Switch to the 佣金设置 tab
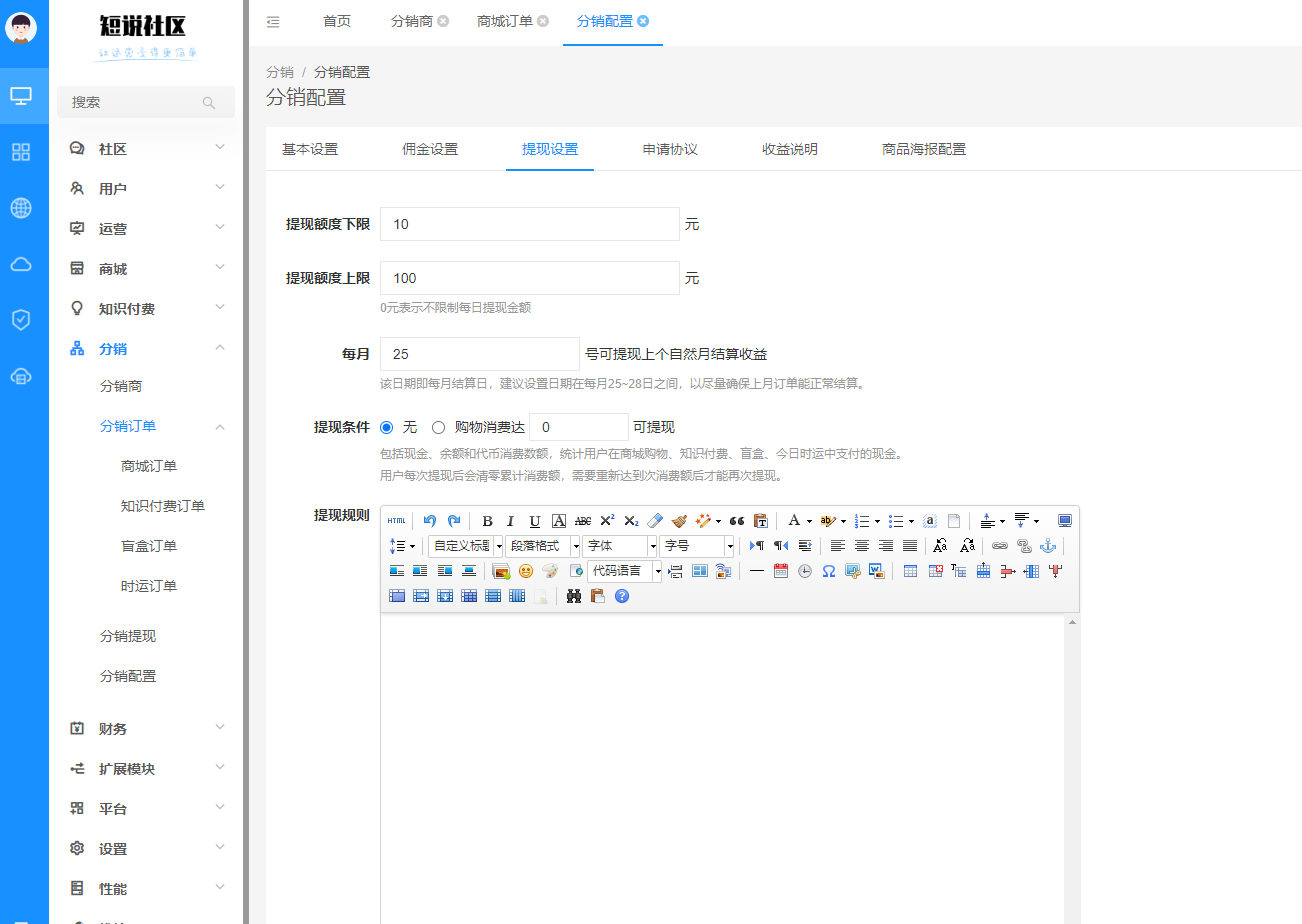The image size is (1302, 924). click(430, 149)
